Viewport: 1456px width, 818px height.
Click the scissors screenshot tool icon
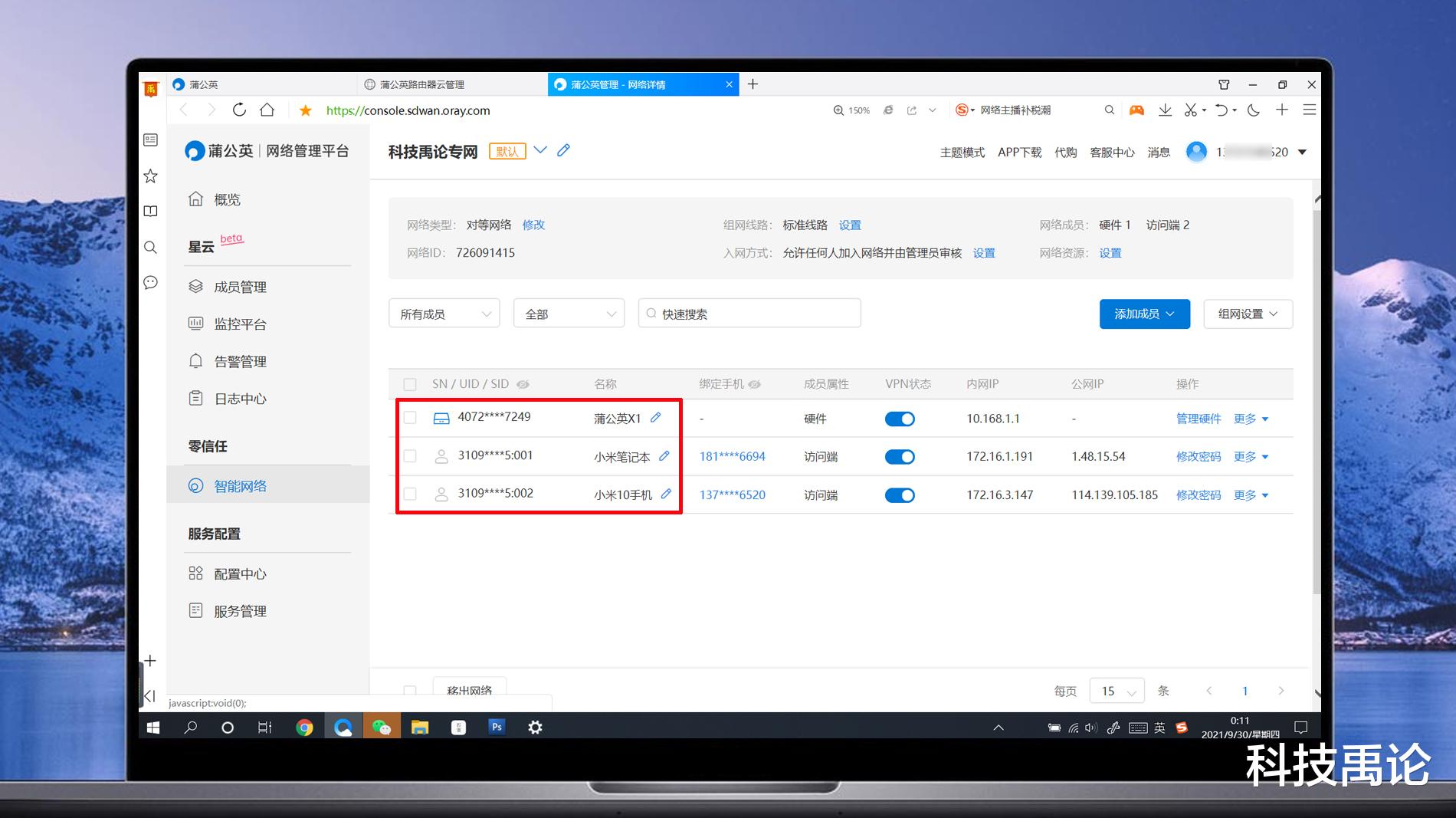click(1190, 110)
